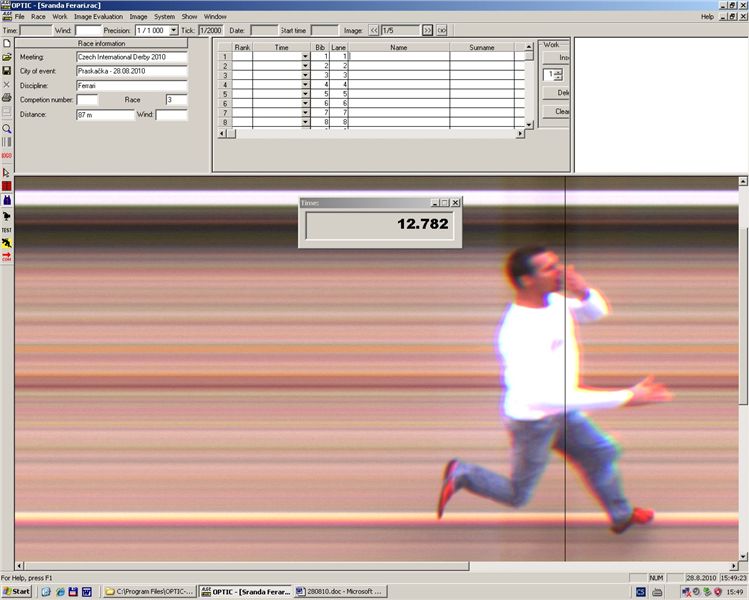
Task: Click the Delete button in Work panel
Action: click(556, 93)
